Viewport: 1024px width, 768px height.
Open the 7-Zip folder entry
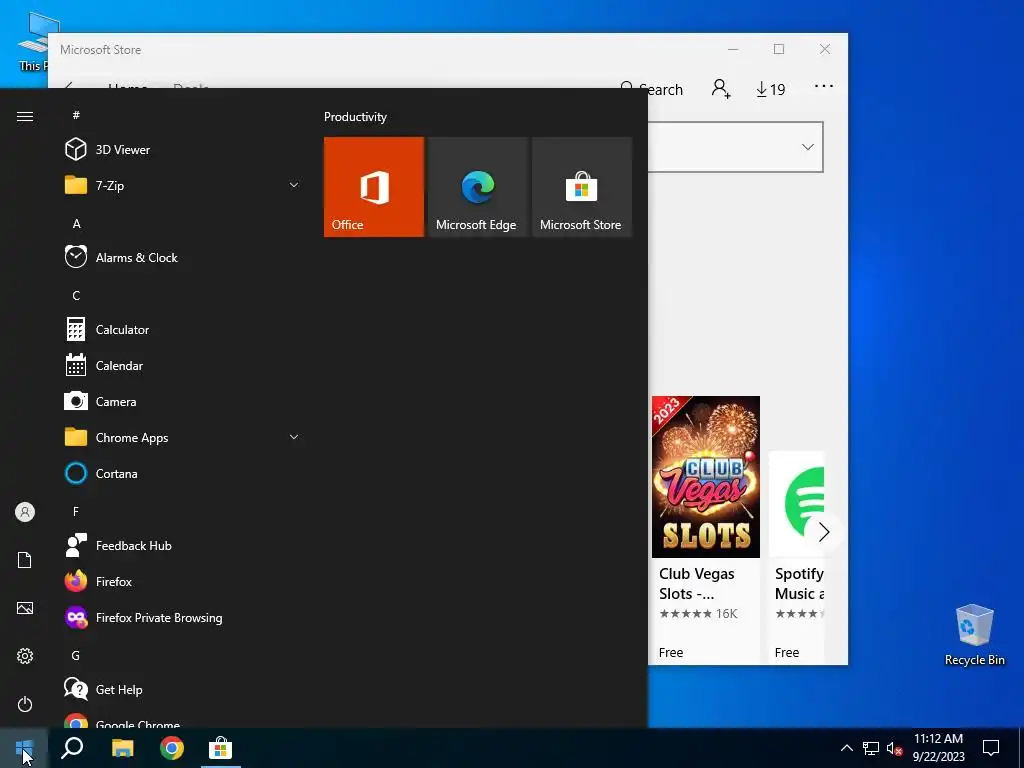183,185
